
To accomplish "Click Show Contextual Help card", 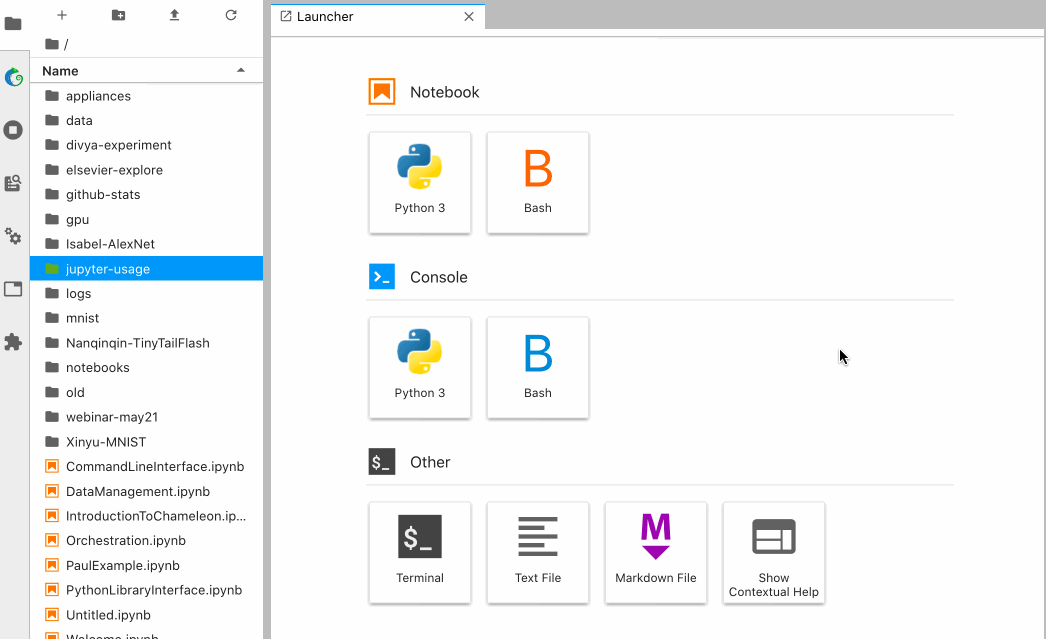I will pos(774,553).
